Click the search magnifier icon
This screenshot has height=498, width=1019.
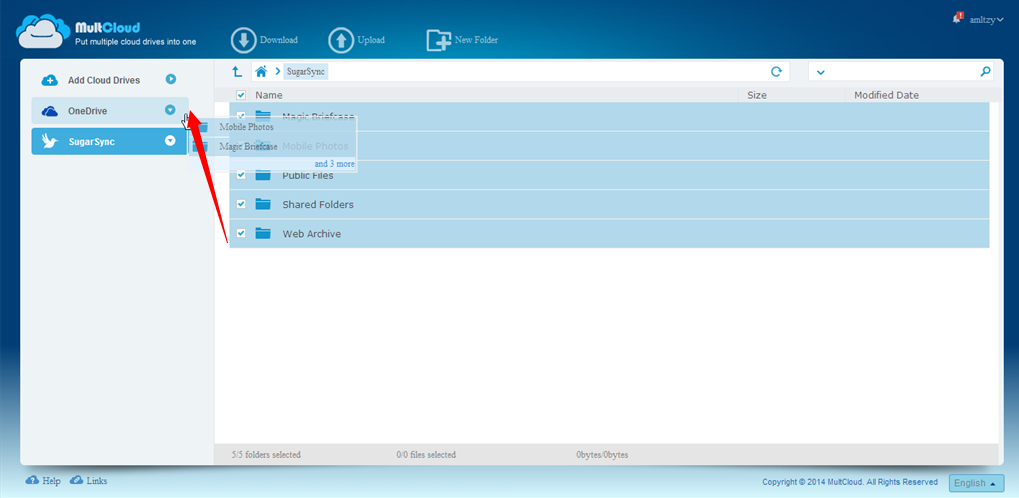(985, 72)
